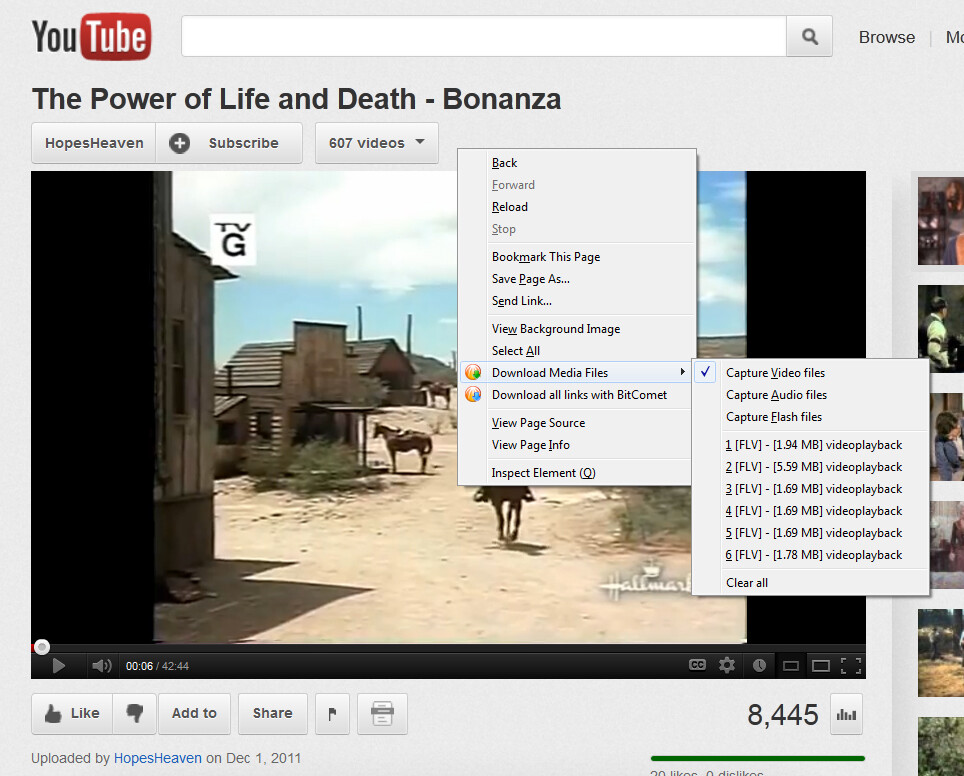Click the search magnifier button
964x776 pixels.
coord(810,37)
